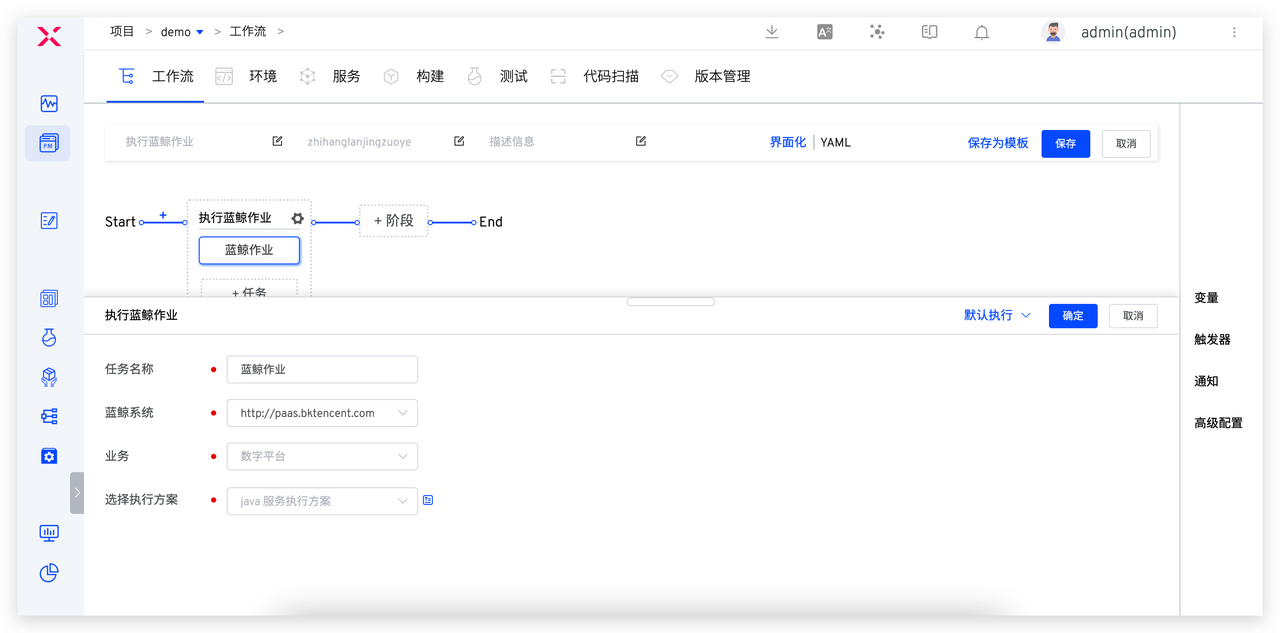This screenshot has width=1280, height=633.
Task: Select the 界面化 view mode
Action: [788, 142]
